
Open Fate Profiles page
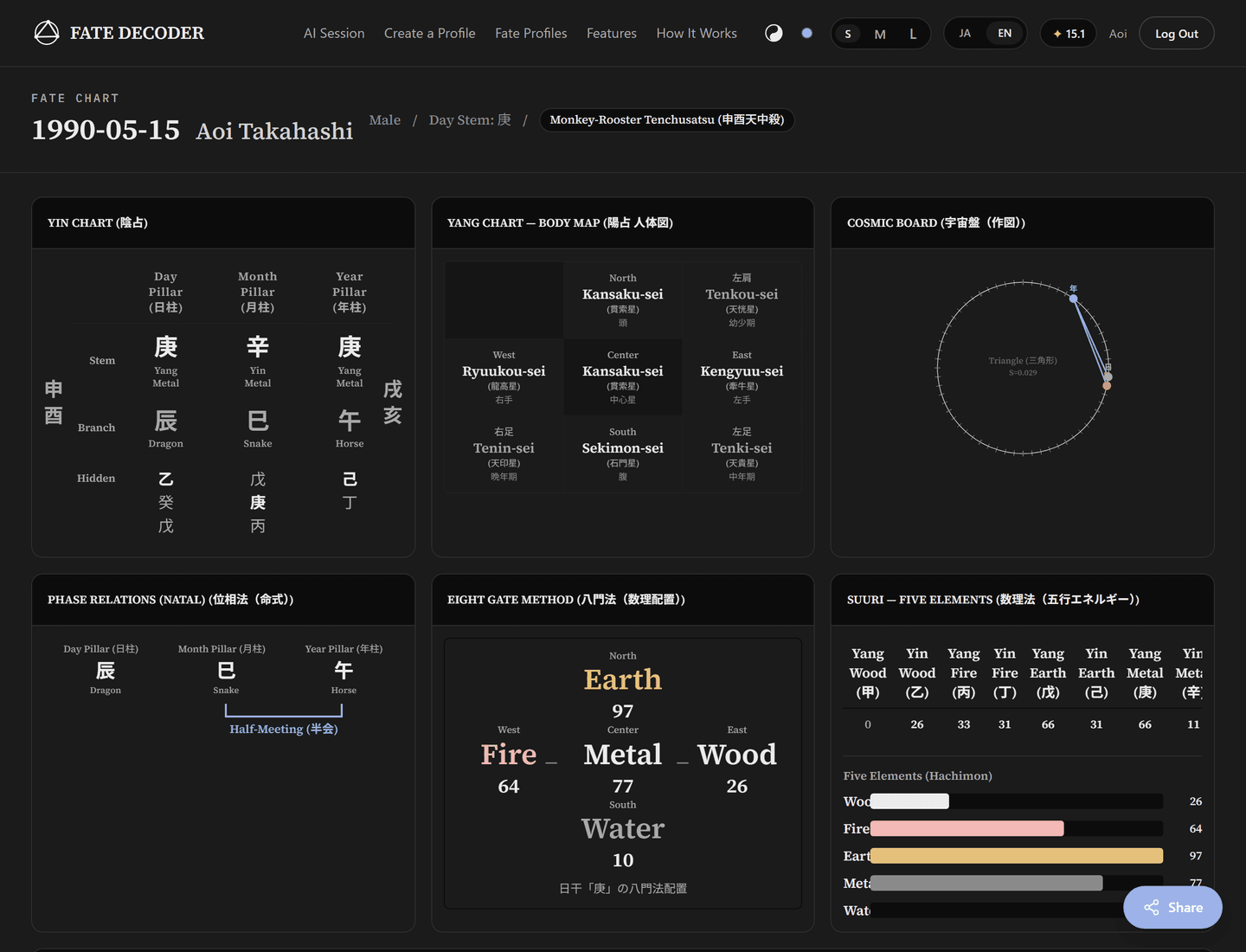[x=531, y=34]
